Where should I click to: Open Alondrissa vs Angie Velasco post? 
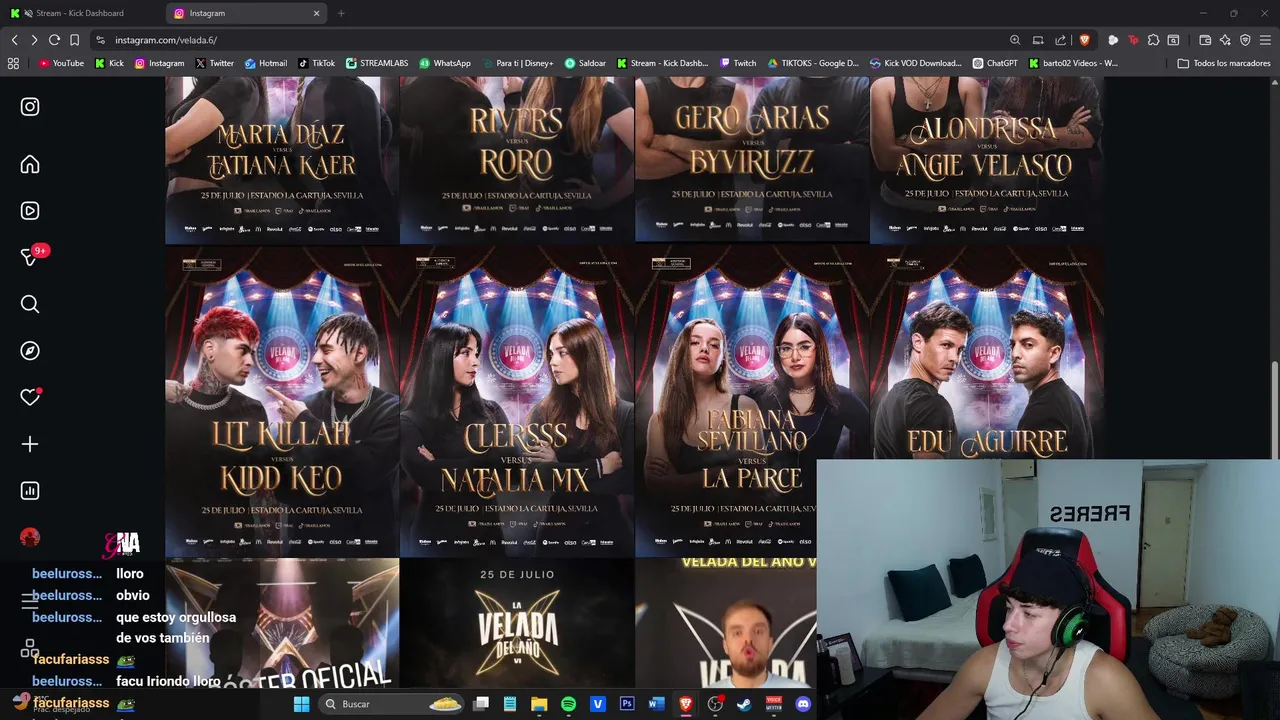tap(987, 160)
